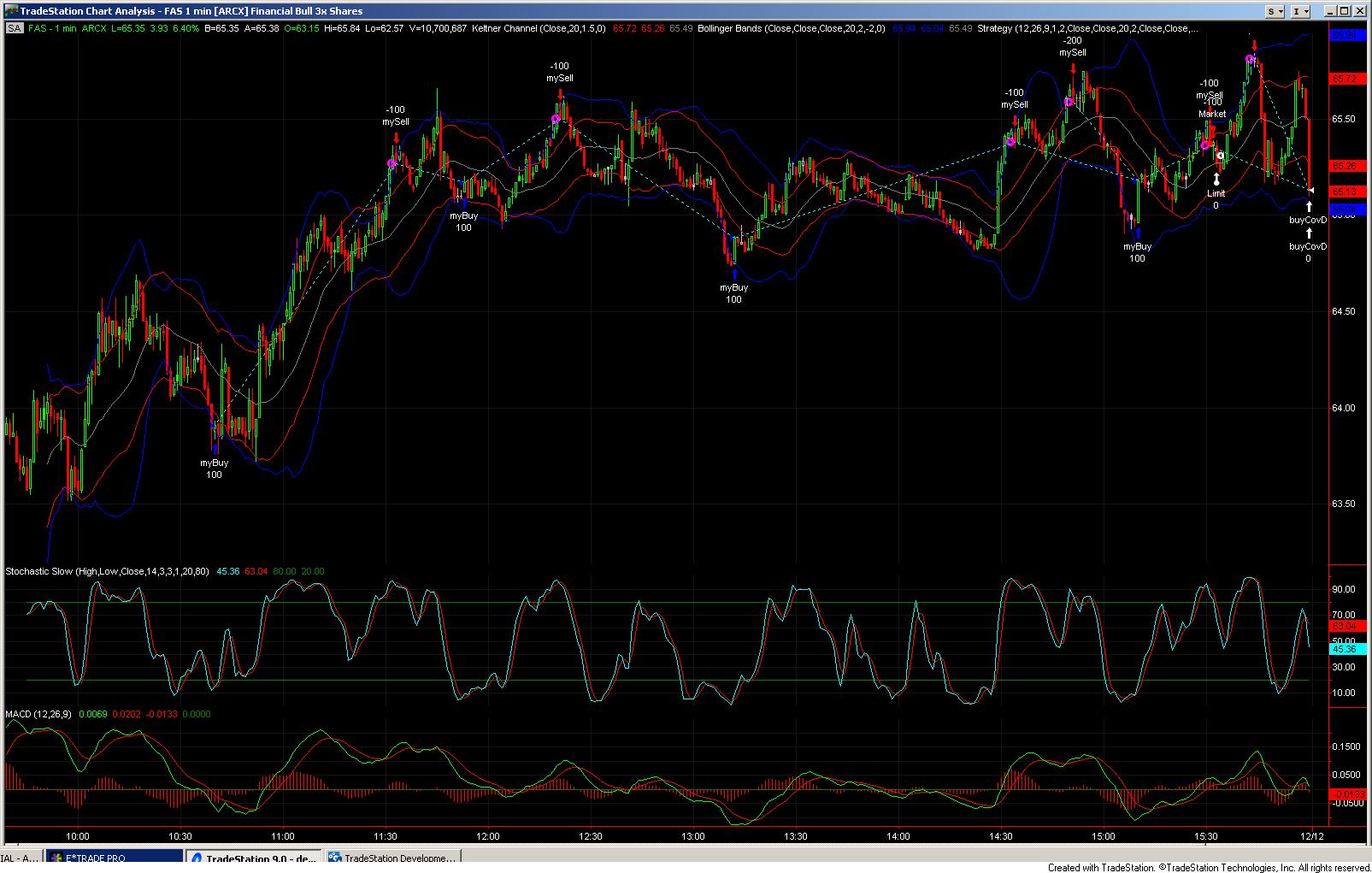Click the 12/12 date axis label
Image resolution: width=1372 pixels, height=873 pixels.
pos(1313,836)
